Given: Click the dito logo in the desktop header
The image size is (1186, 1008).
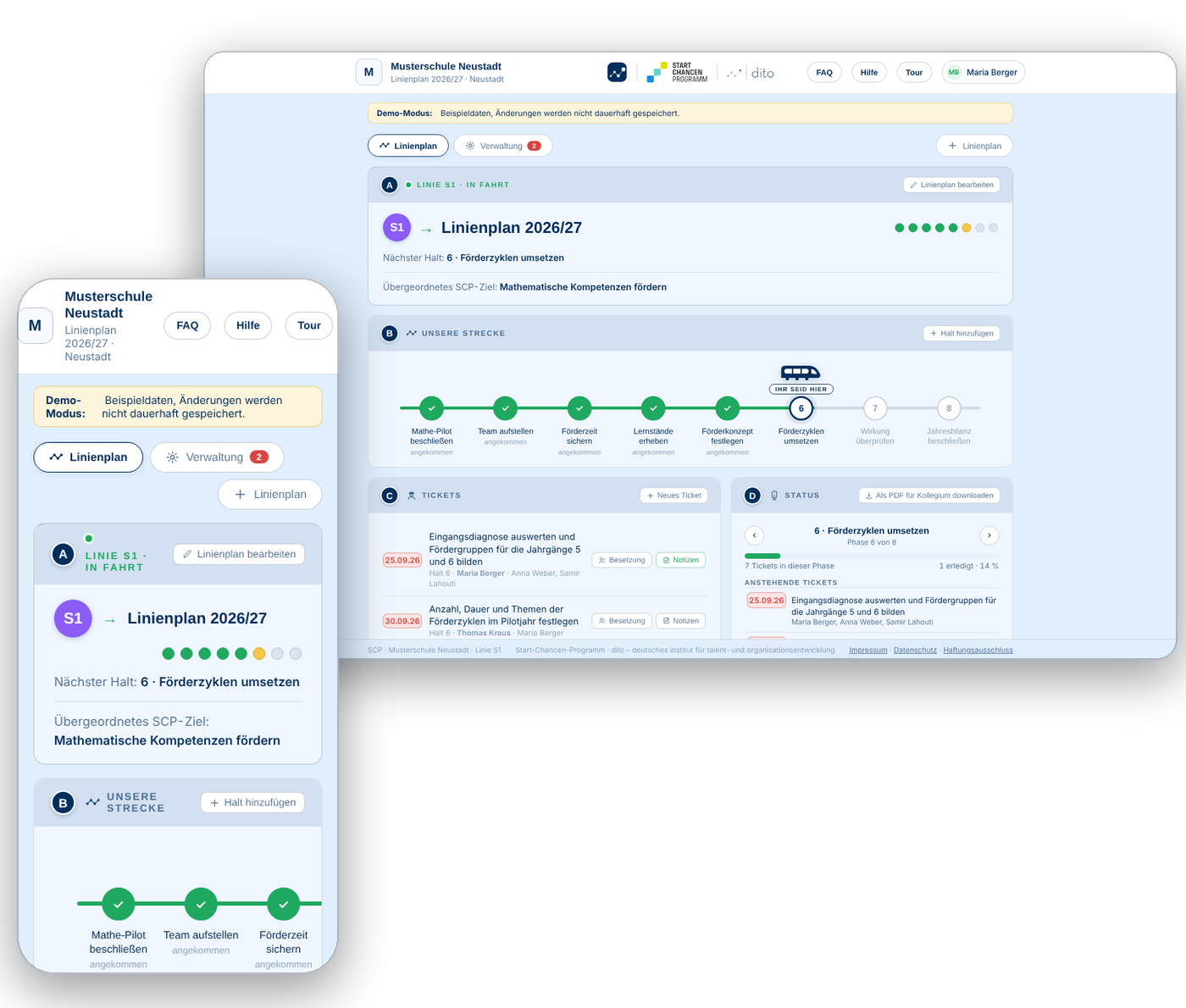Looking at the screenshot, I should tap(751, 73).
